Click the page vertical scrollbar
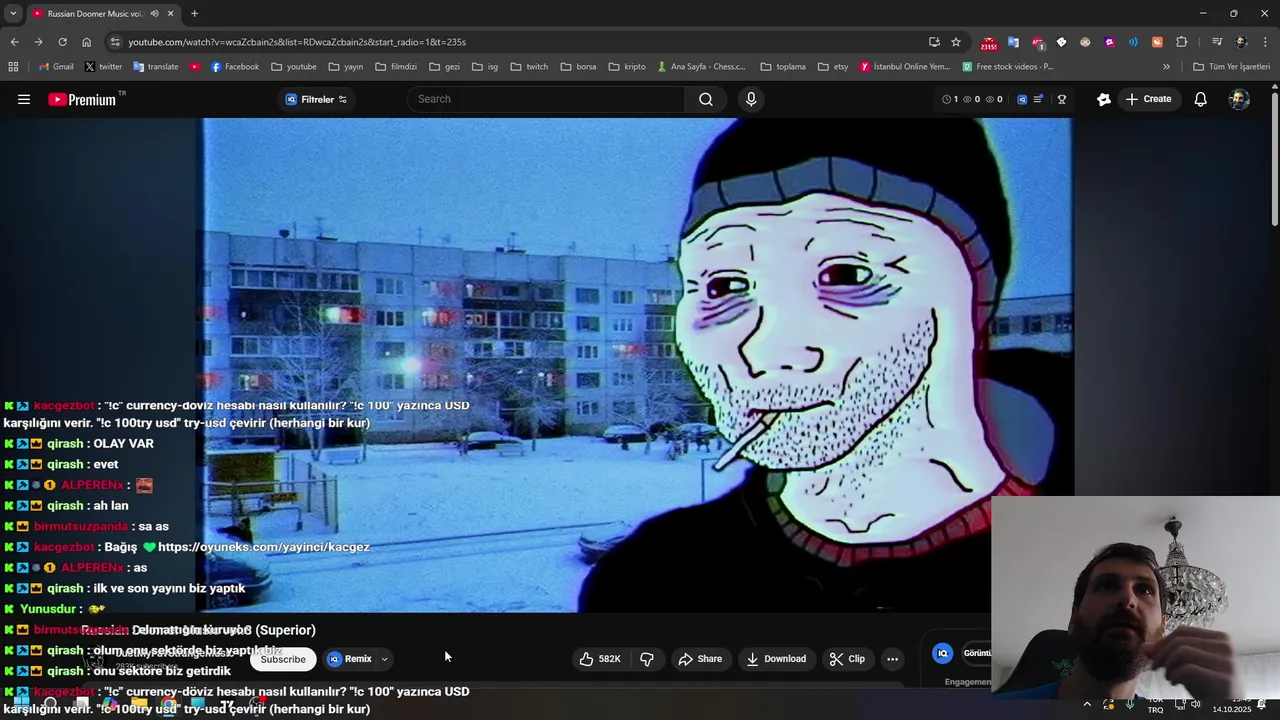This screenshot has width=1280, height=720. click(x=1275, y=160)
